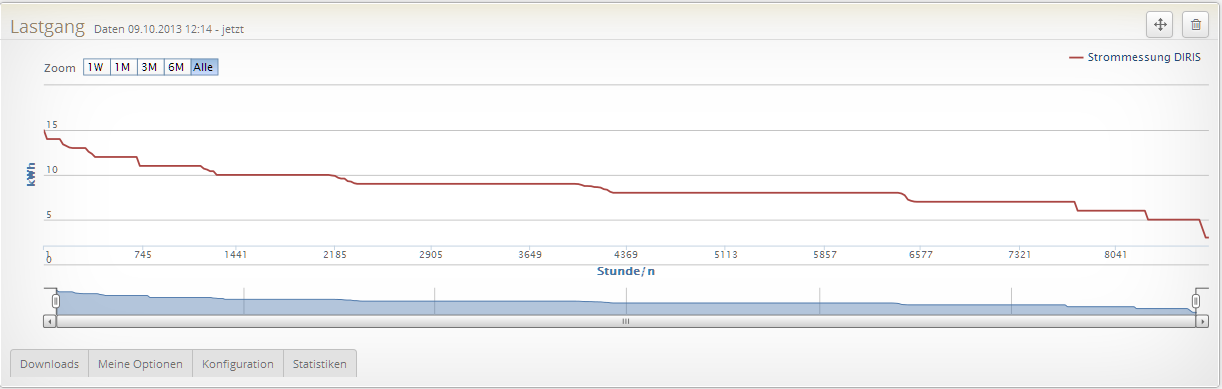Image resolution: width=1222 pixels, height=389 pixels.
Task: Open the Meine Optionen tab
Action: coord(141,364)
